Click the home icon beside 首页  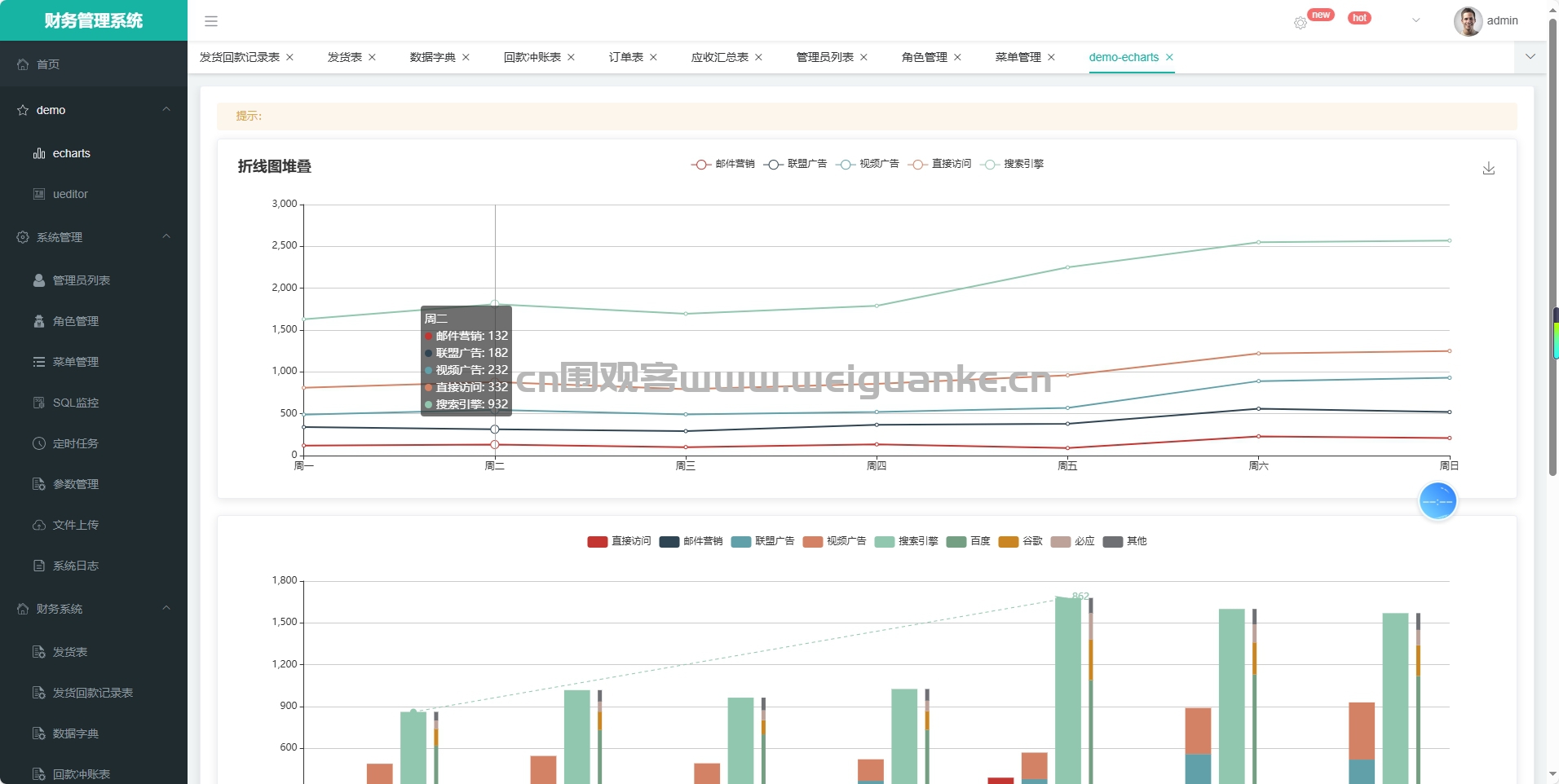[23, 64]
